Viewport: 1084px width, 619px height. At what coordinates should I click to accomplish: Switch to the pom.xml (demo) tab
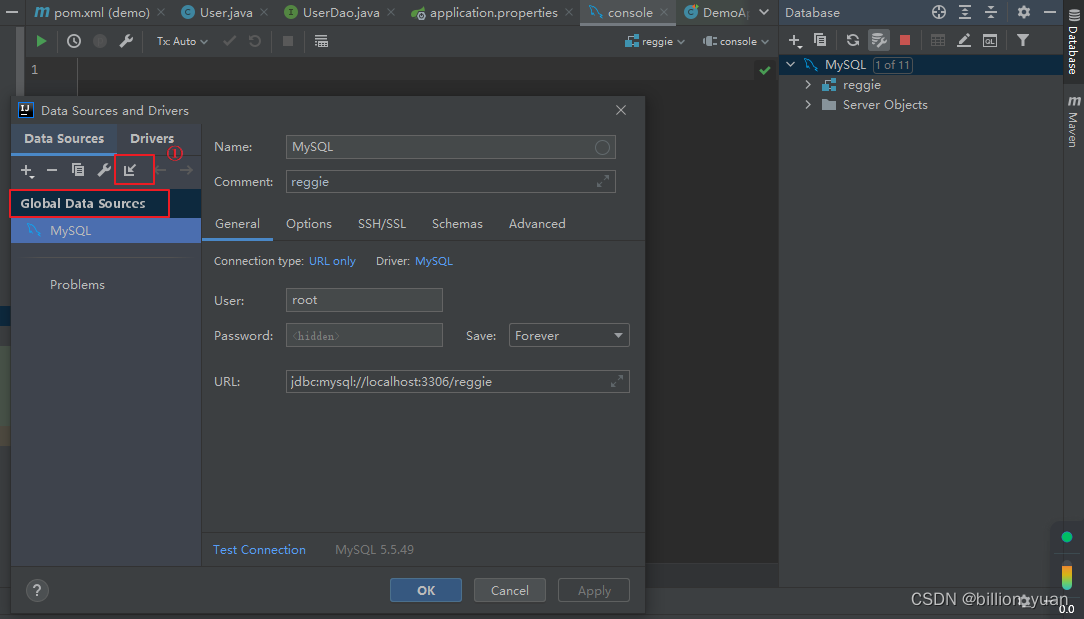pos(102,12)
